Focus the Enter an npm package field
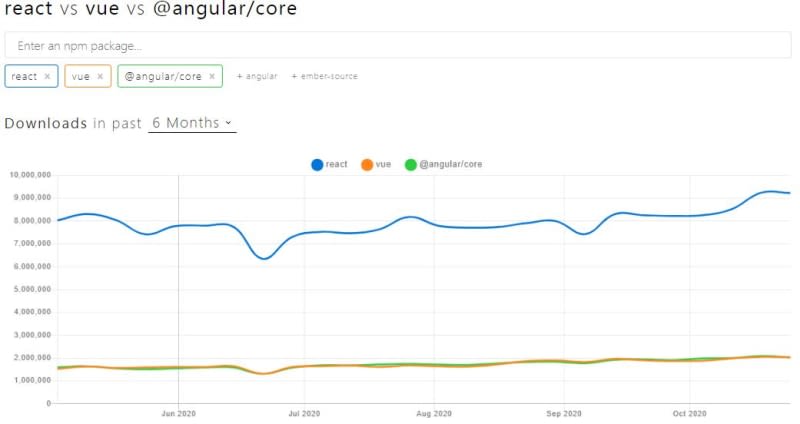 pos(400,45)
